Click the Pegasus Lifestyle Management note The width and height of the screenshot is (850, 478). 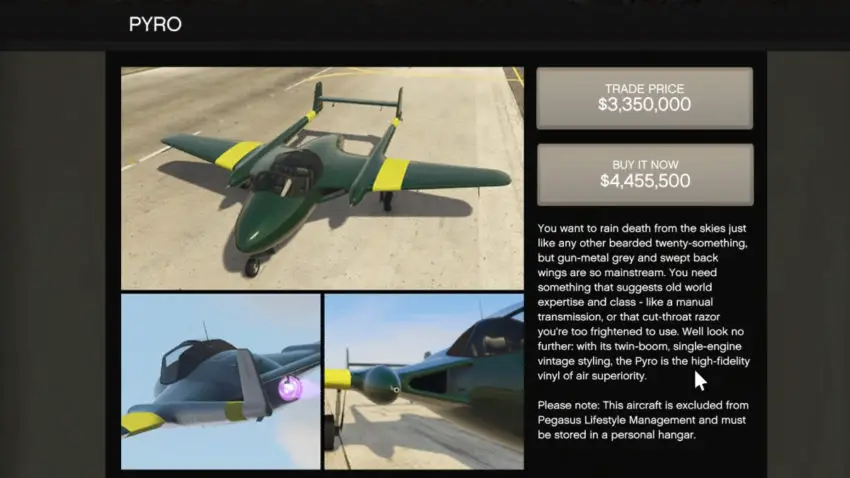643,420
